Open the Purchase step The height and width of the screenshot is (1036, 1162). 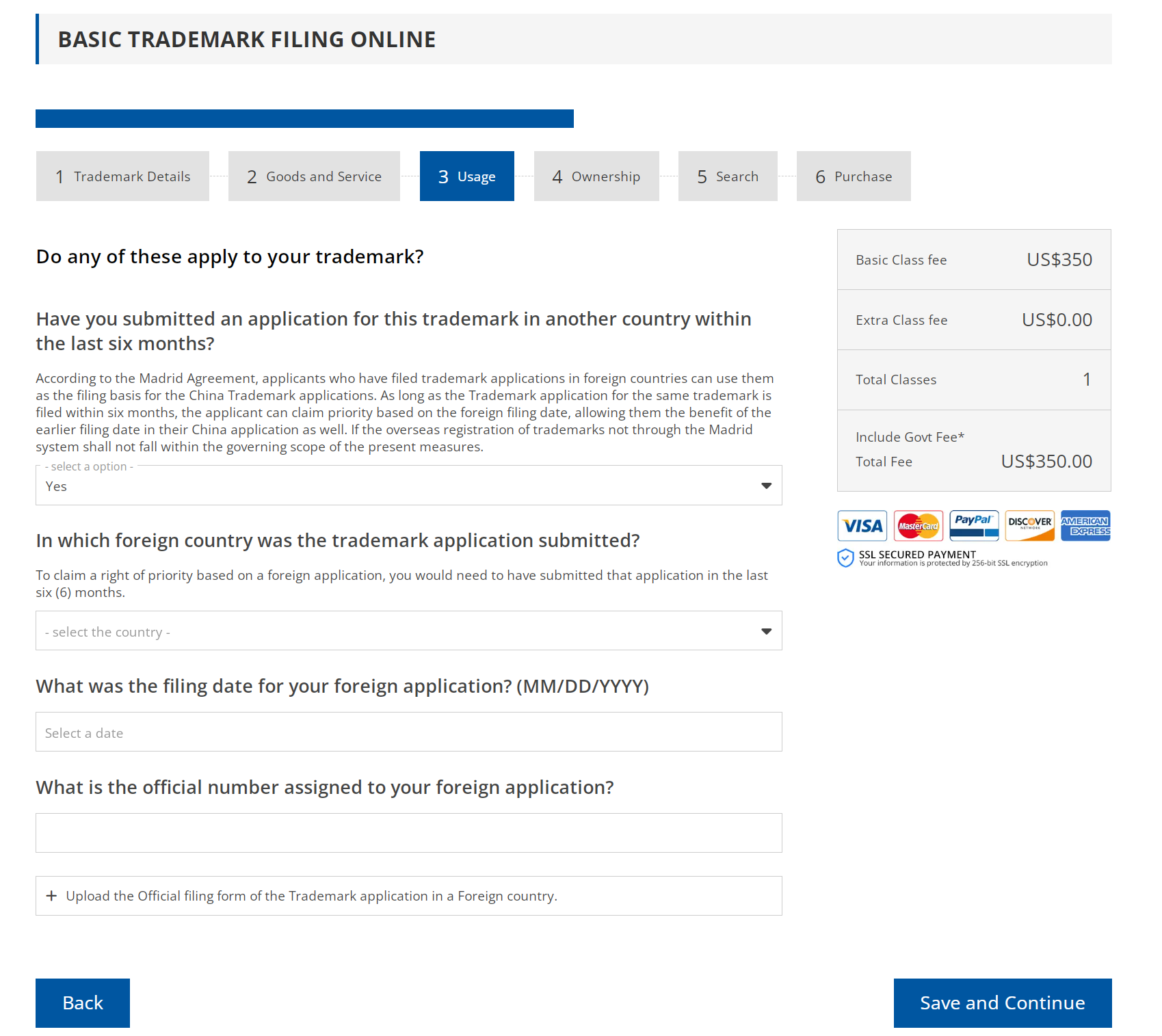click(x=853, y=176)
